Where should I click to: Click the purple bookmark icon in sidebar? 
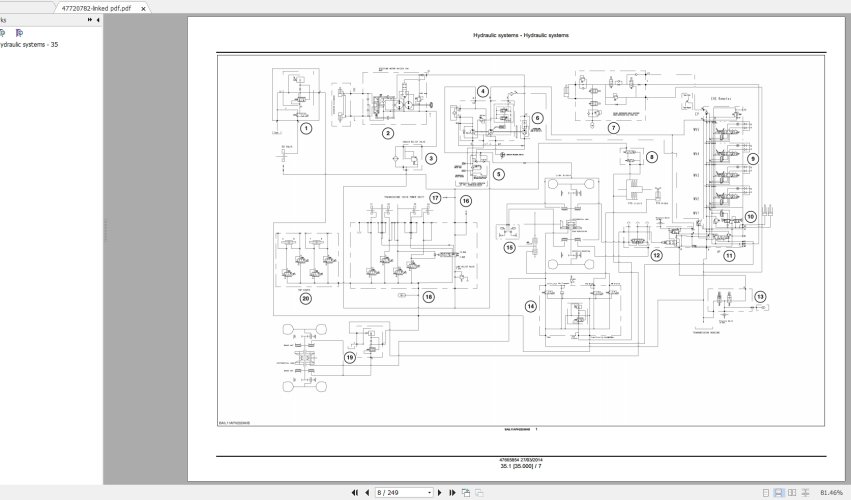coord(19,32)
